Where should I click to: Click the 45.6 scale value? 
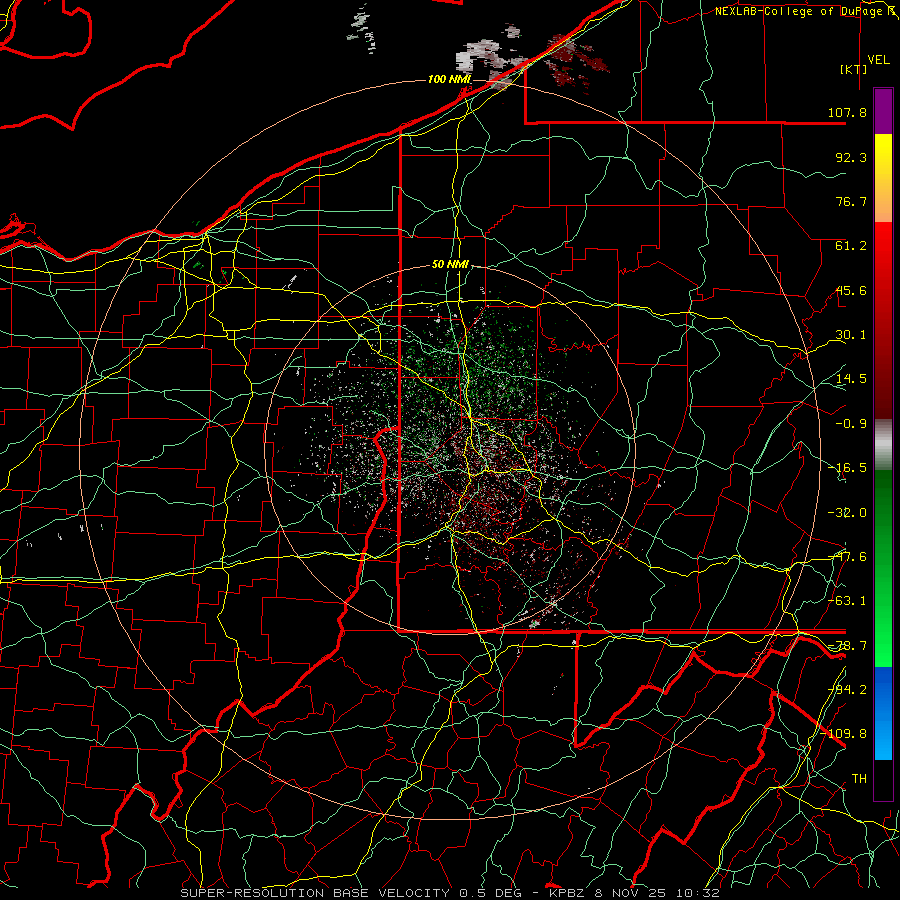click(x=851, y=290)
